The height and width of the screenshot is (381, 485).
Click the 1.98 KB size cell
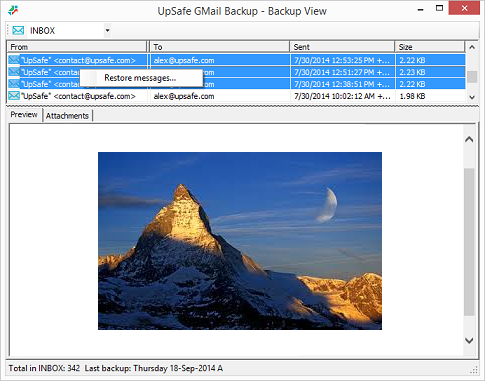pyautogui.click(x=412, y=96)
